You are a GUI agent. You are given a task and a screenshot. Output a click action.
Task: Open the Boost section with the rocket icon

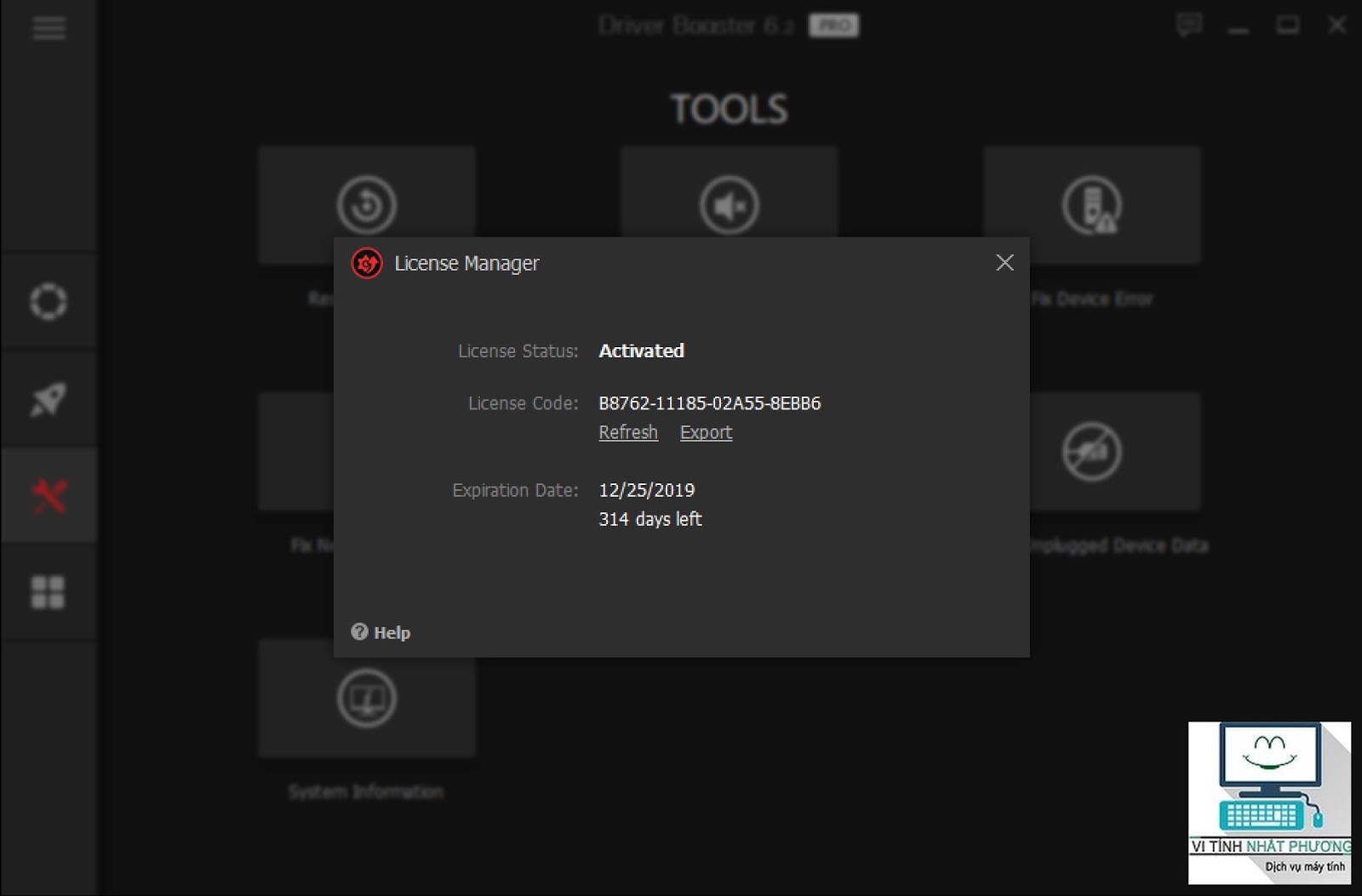(x=49, y=398)
